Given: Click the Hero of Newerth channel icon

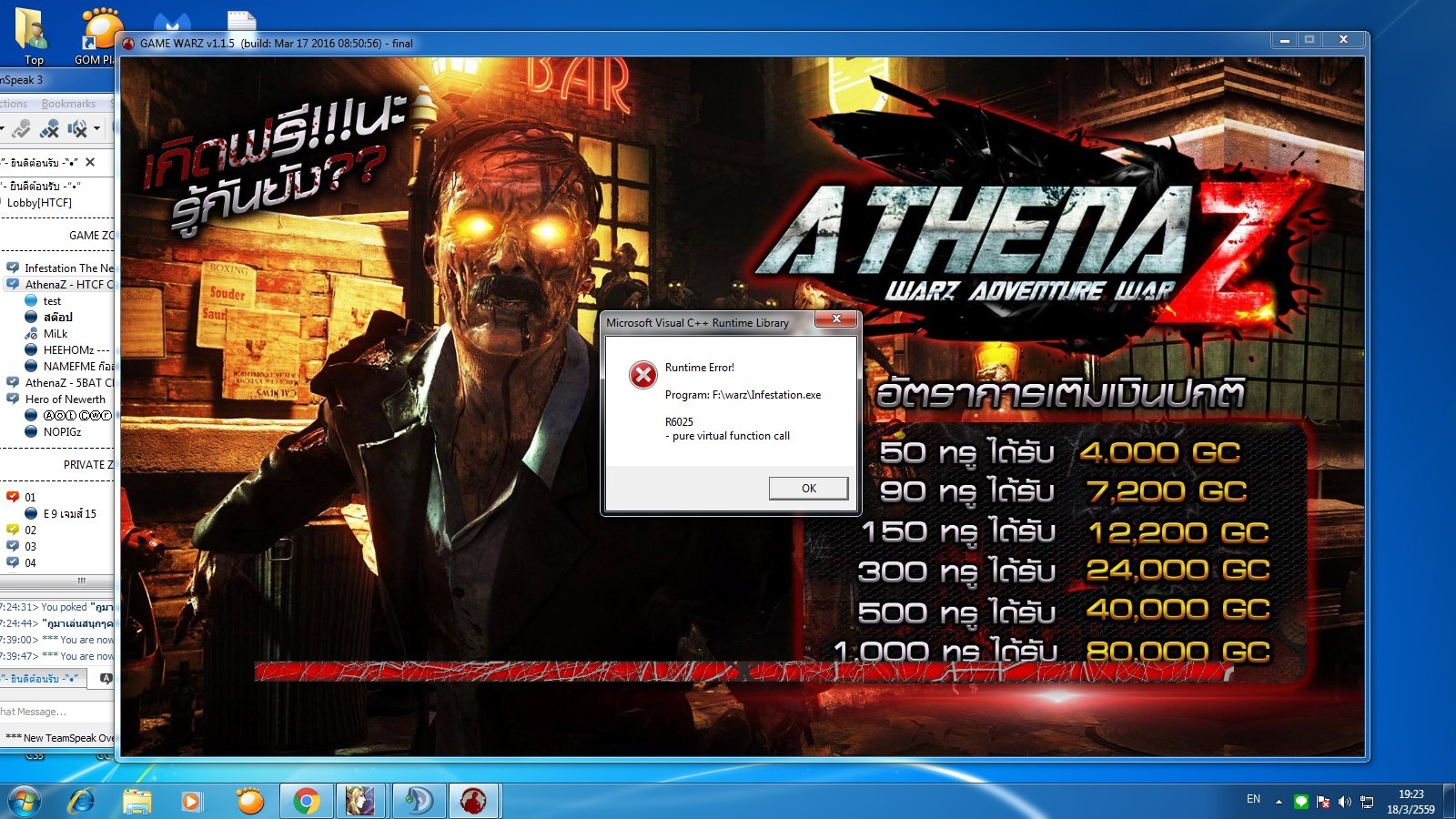Looking at the screenshot, I should (x=13, y=399).
